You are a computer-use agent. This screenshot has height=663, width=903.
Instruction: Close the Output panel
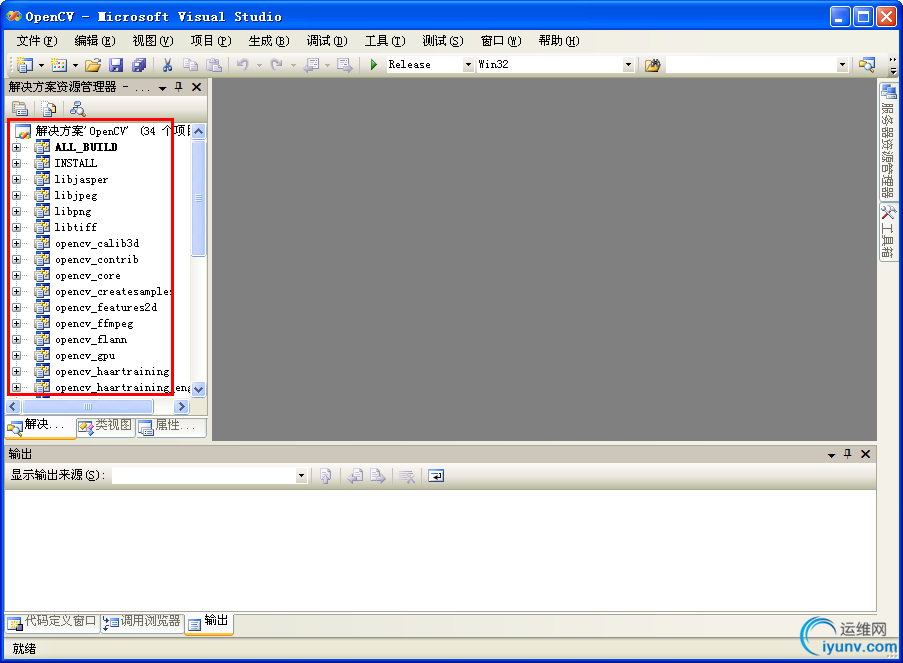pos(865,454)
